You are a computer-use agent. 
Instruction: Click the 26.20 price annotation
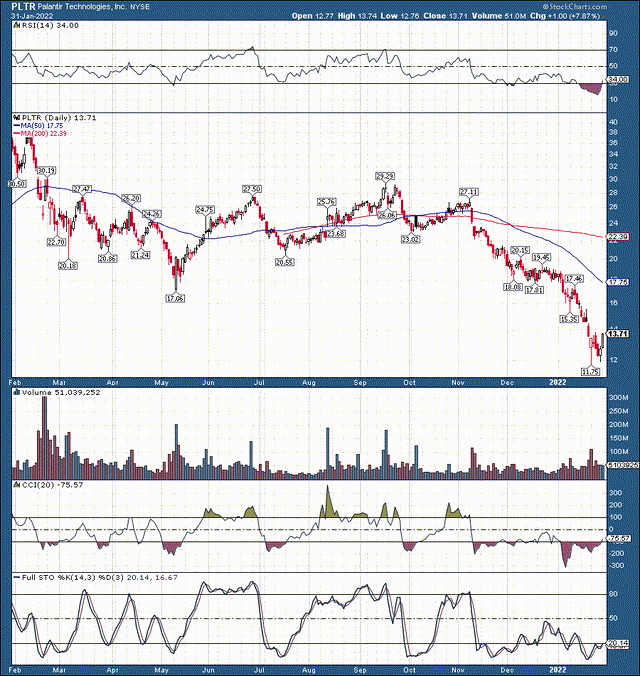tap(131, 198)
